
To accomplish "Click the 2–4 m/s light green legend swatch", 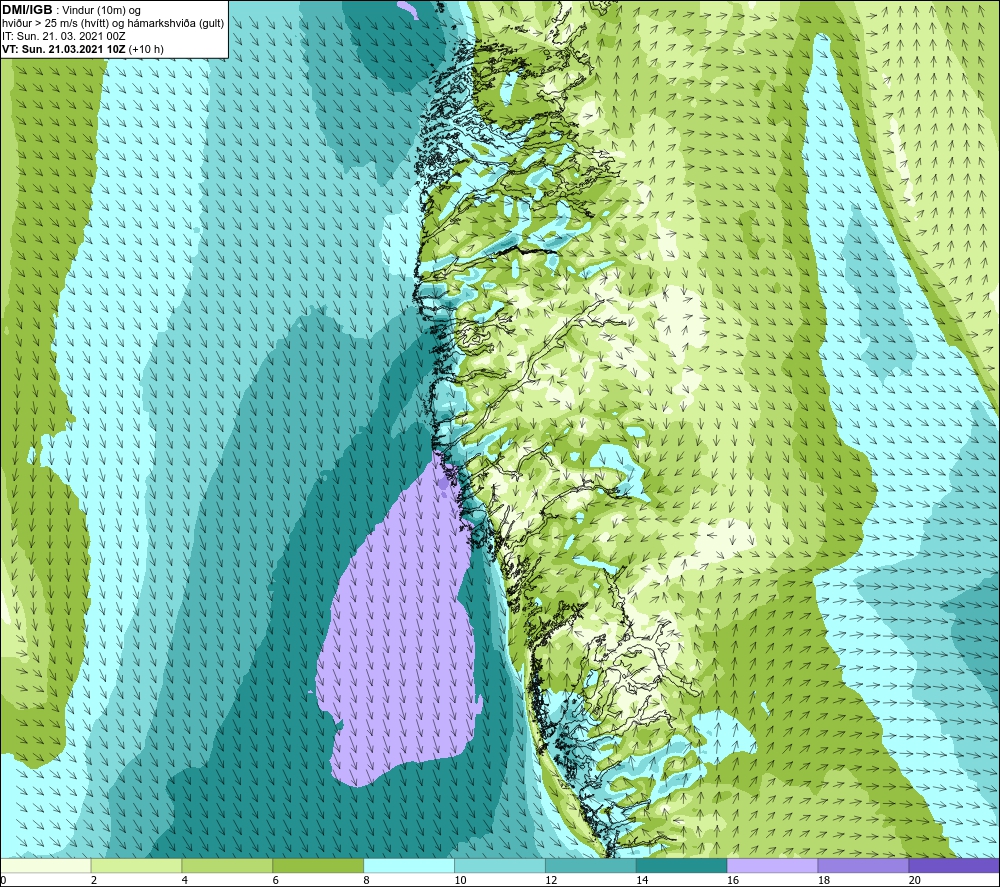I will 136,865.
